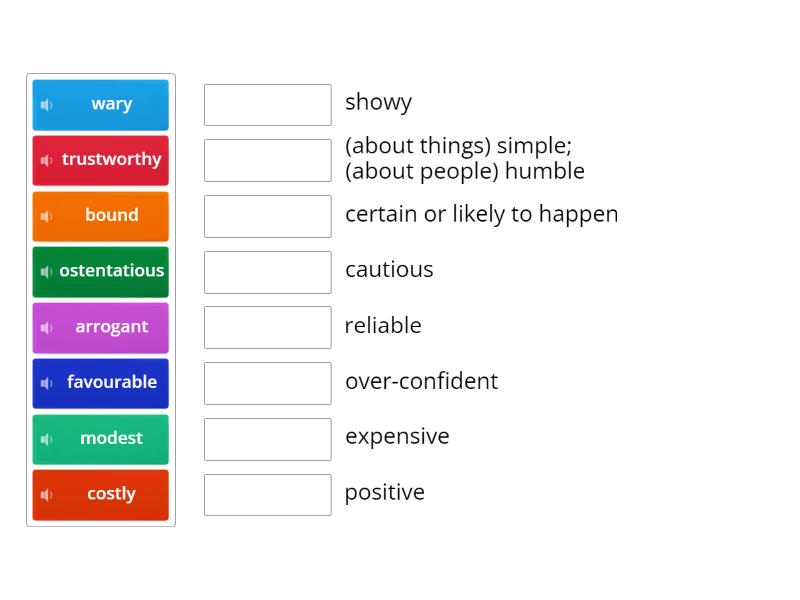Viewport: 800px width, 600px height.
Task: Select the purple arrogant tile
Action: (x=111, y=328)
